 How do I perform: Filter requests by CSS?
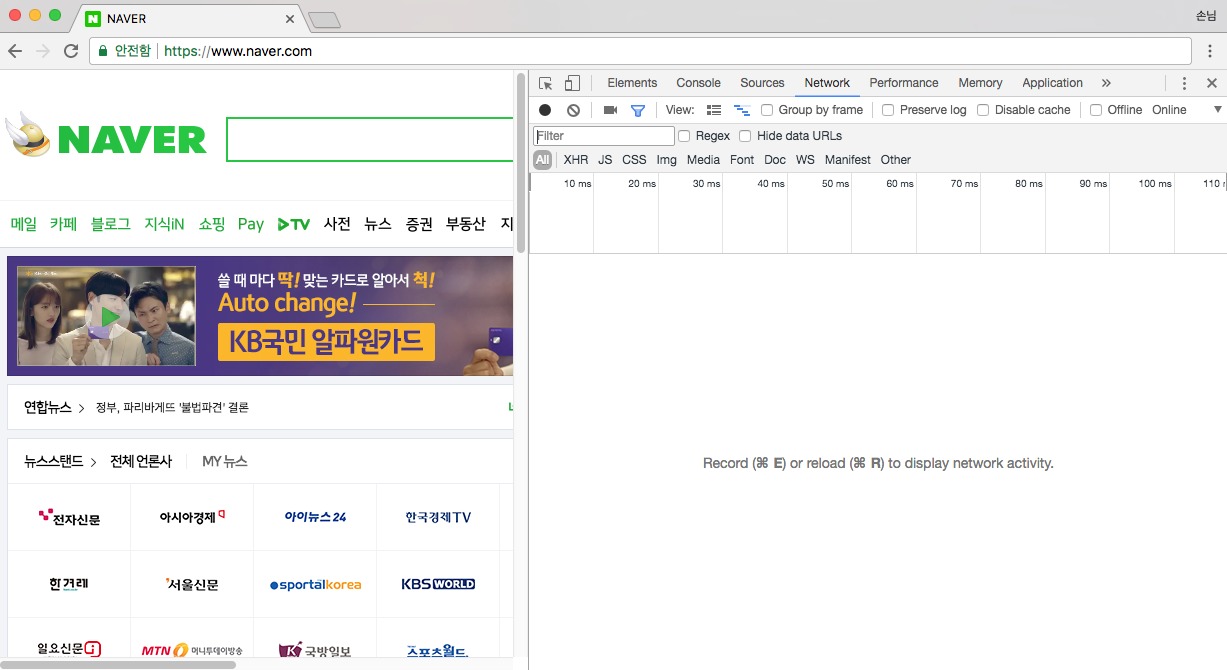[634, 160]
